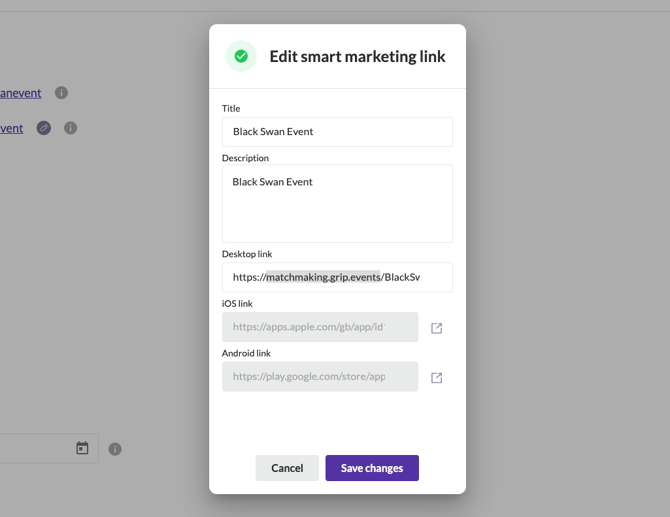Click the green checkmark icon in modal header
Image resolution: width=670 pixels, height=517 pixels.
[x=241, y=57]
